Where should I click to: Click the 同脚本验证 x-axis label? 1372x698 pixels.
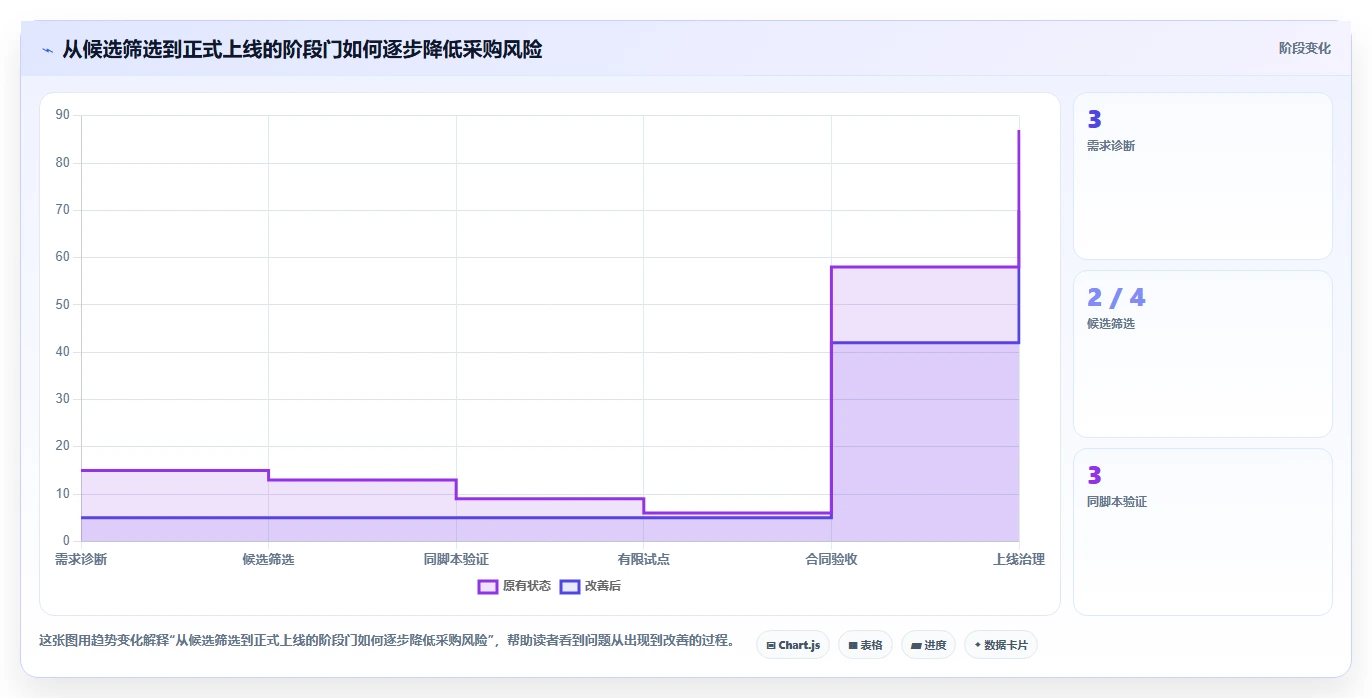tap(456, 559)
